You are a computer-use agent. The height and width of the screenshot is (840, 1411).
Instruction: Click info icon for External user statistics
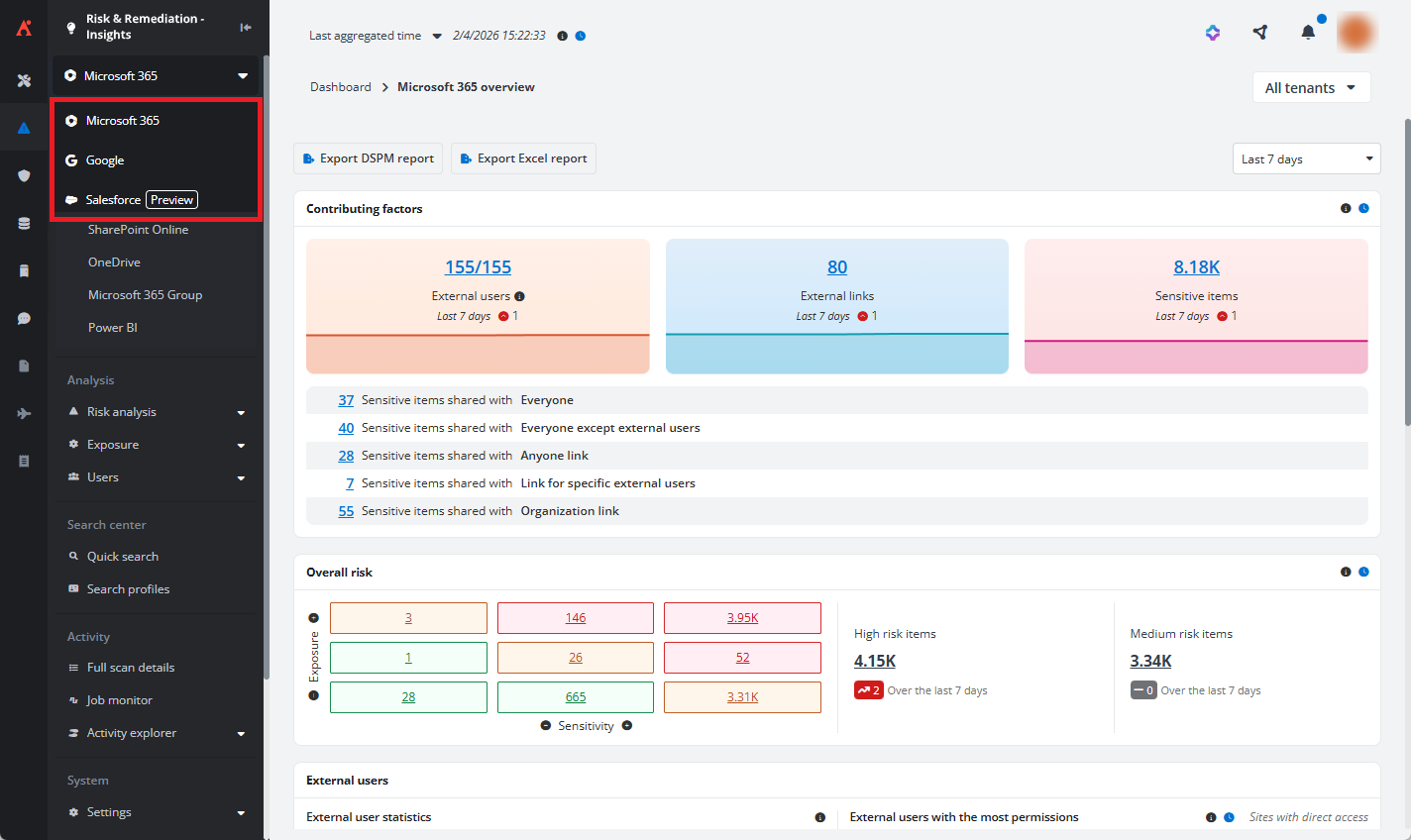pos(820,817)
